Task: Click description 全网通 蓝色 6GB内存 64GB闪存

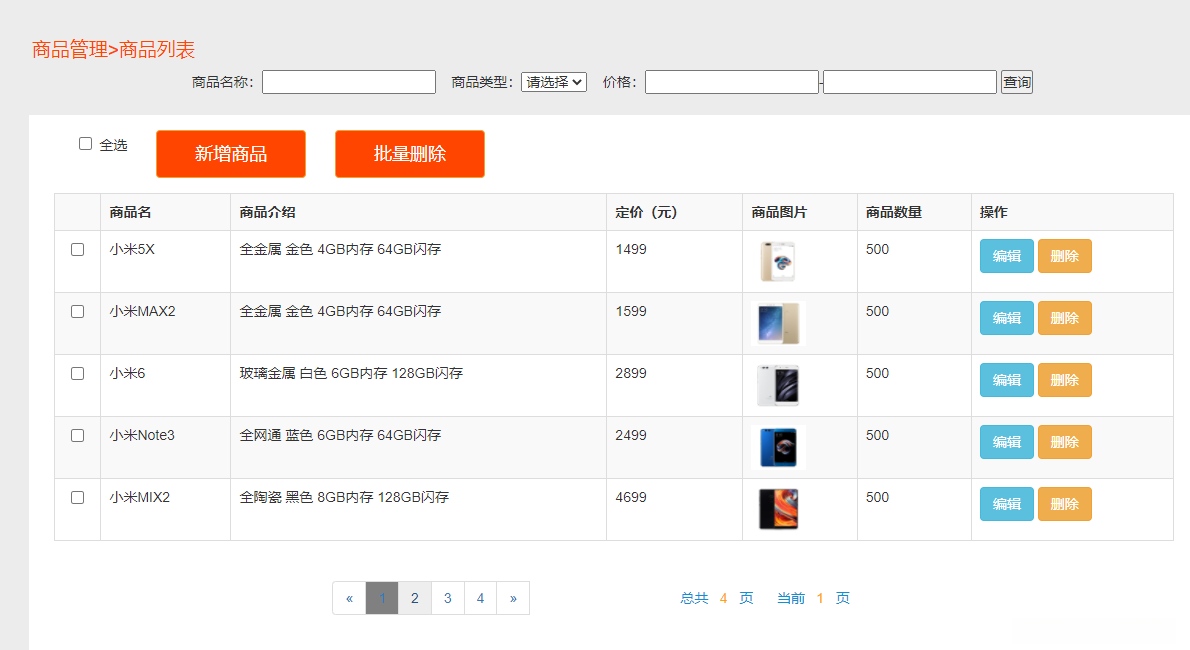Action: pyautogui.click(x=340, y=435)
